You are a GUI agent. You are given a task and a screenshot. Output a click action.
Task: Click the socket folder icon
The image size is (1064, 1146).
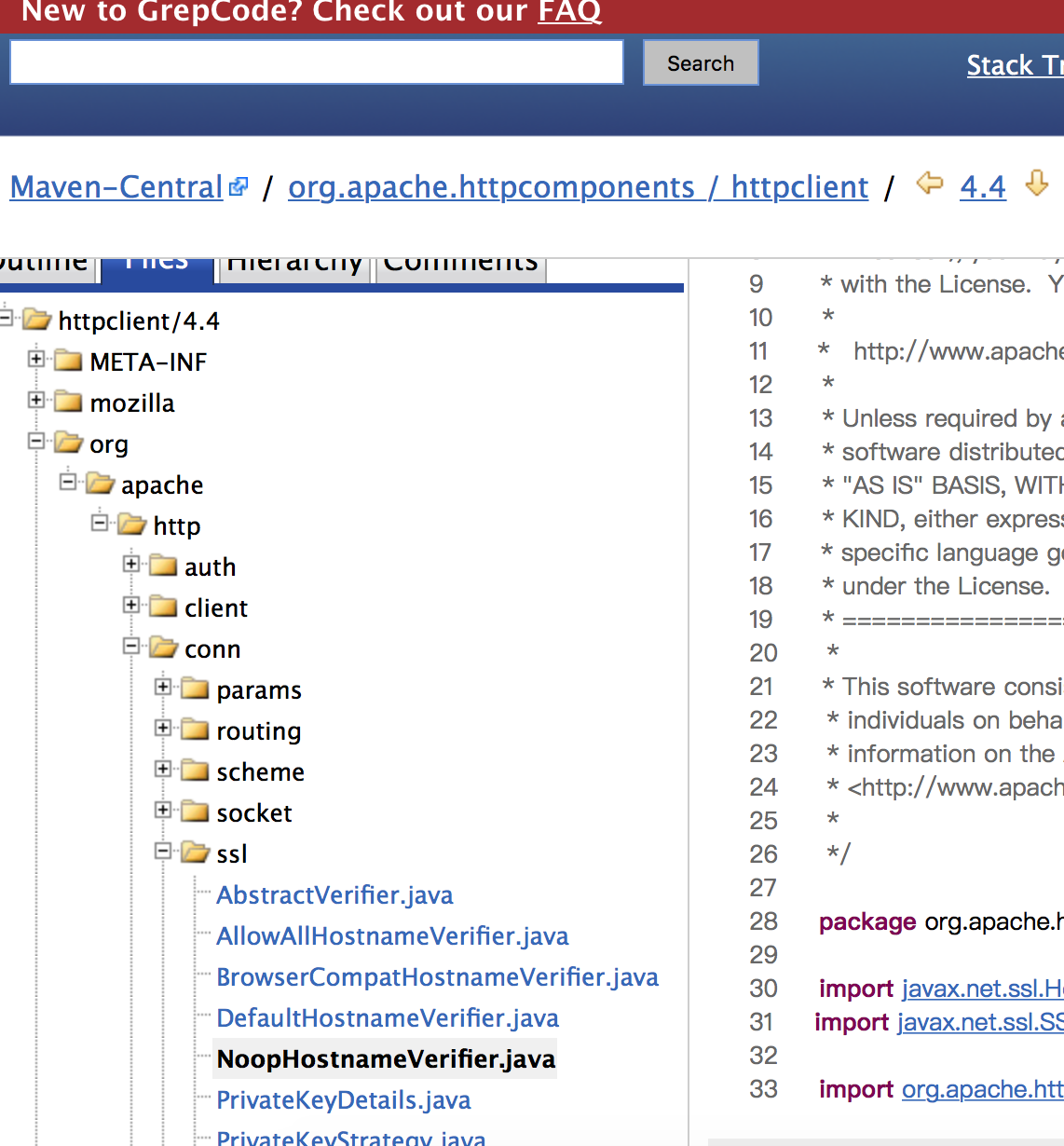[x=195, y=812]
